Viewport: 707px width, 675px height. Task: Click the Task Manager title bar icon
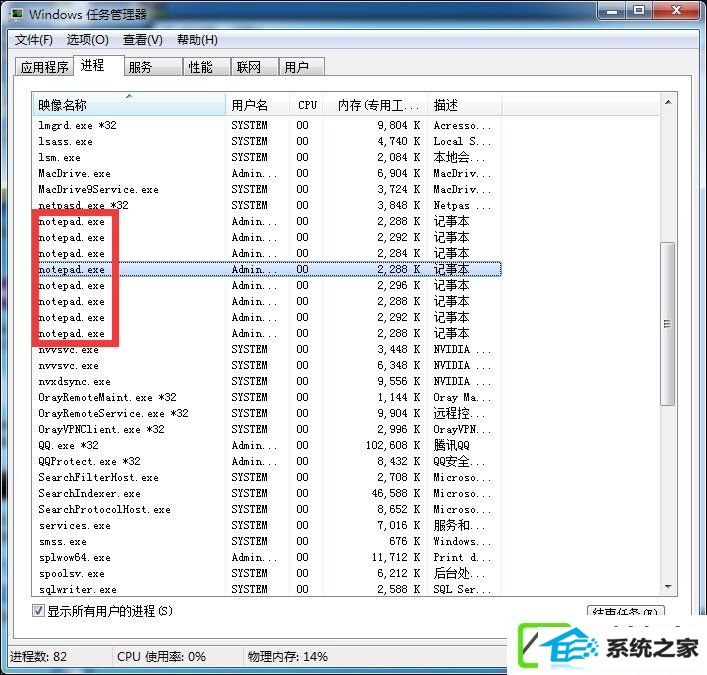pyautogui.click(x=17, y=14)
